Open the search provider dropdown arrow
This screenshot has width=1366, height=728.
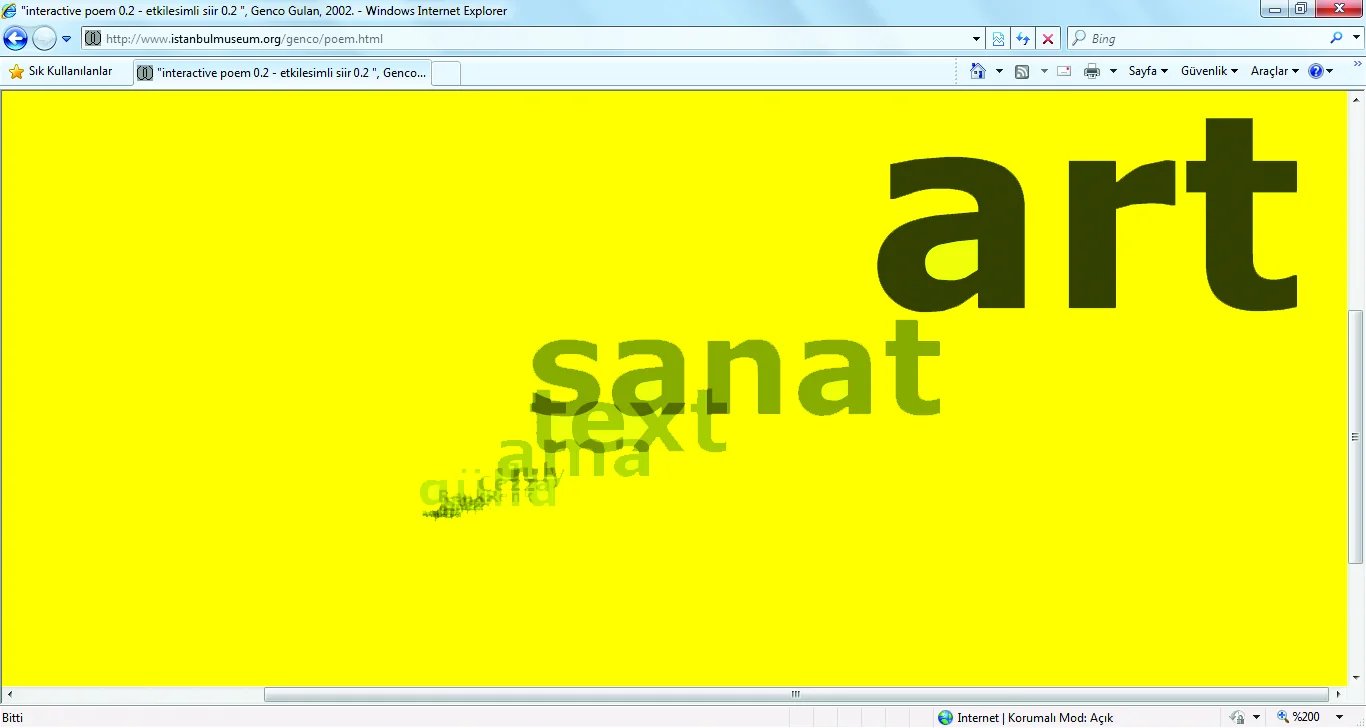pyautogui.click(x=1357, y=38)
